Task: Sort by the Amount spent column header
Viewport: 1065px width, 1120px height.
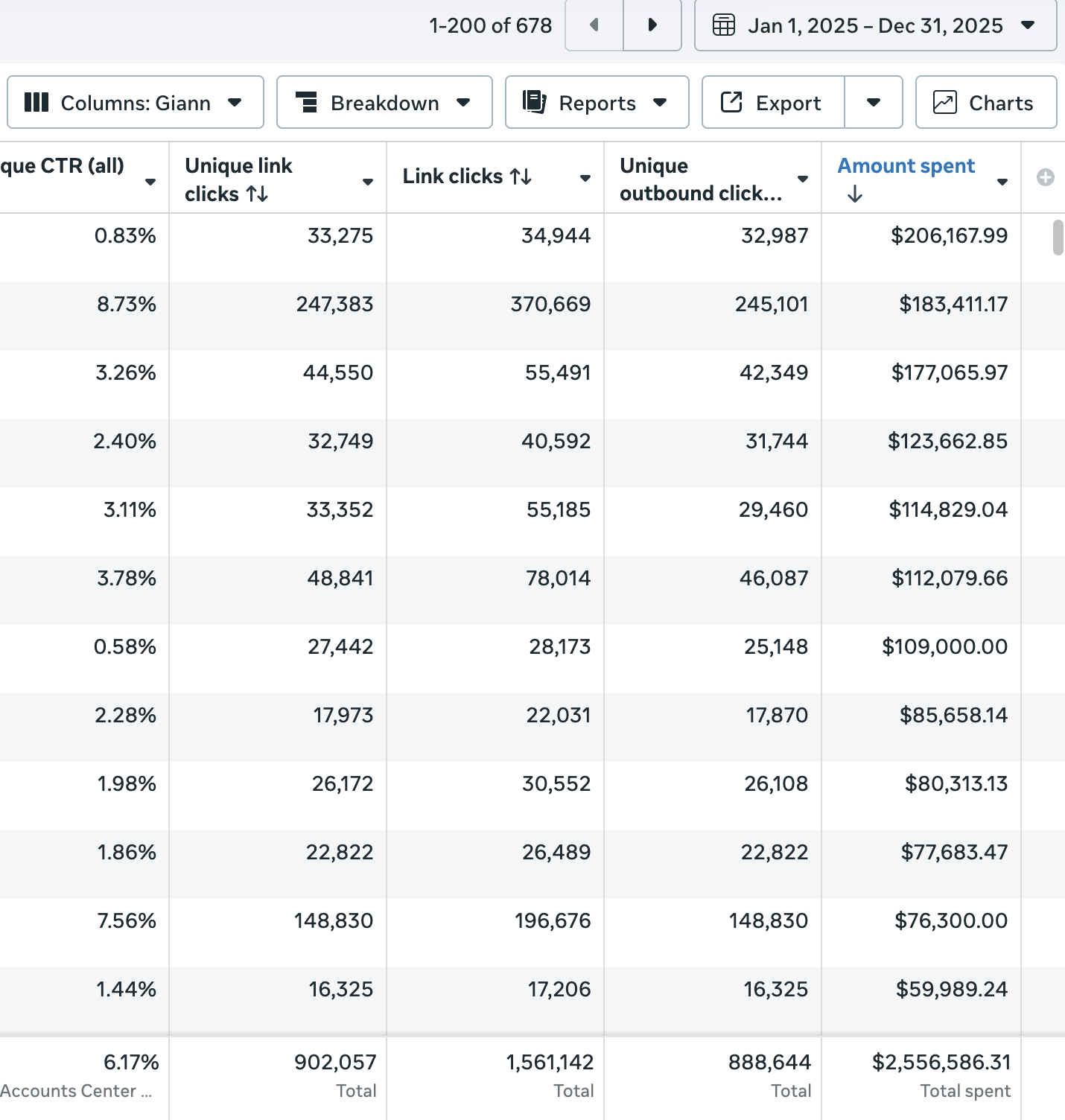Action: 906,165
